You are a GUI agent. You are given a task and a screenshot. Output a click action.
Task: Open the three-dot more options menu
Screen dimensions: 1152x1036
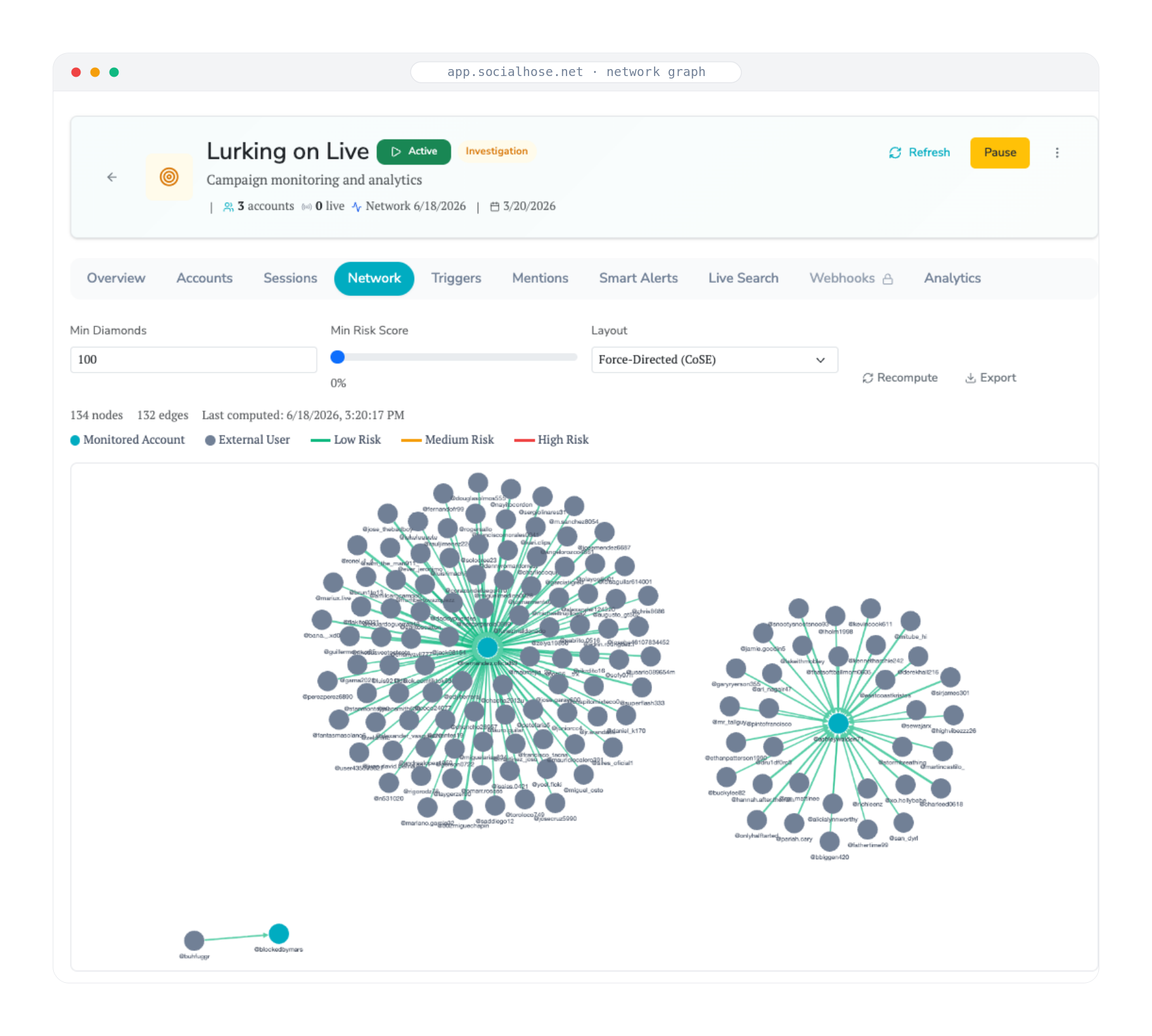tap(1057, 153)
